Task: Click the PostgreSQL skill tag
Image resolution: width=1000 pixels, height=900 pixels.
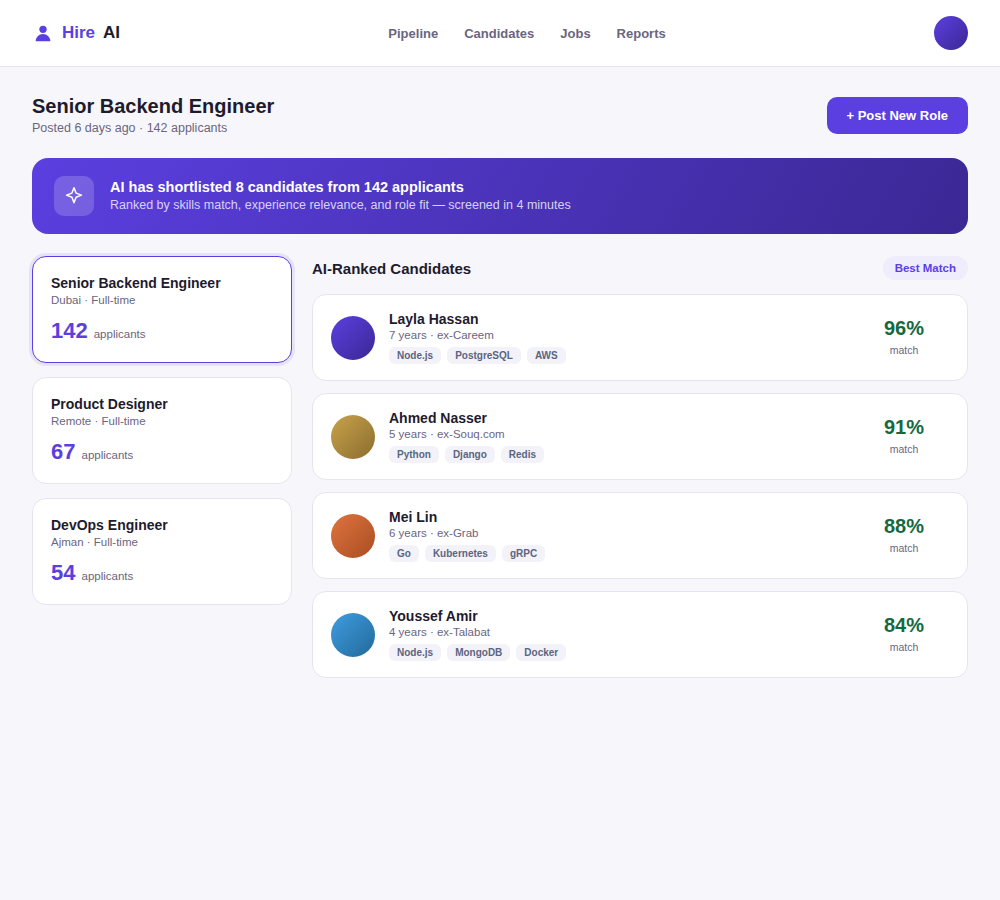Action: click(483, 355)
